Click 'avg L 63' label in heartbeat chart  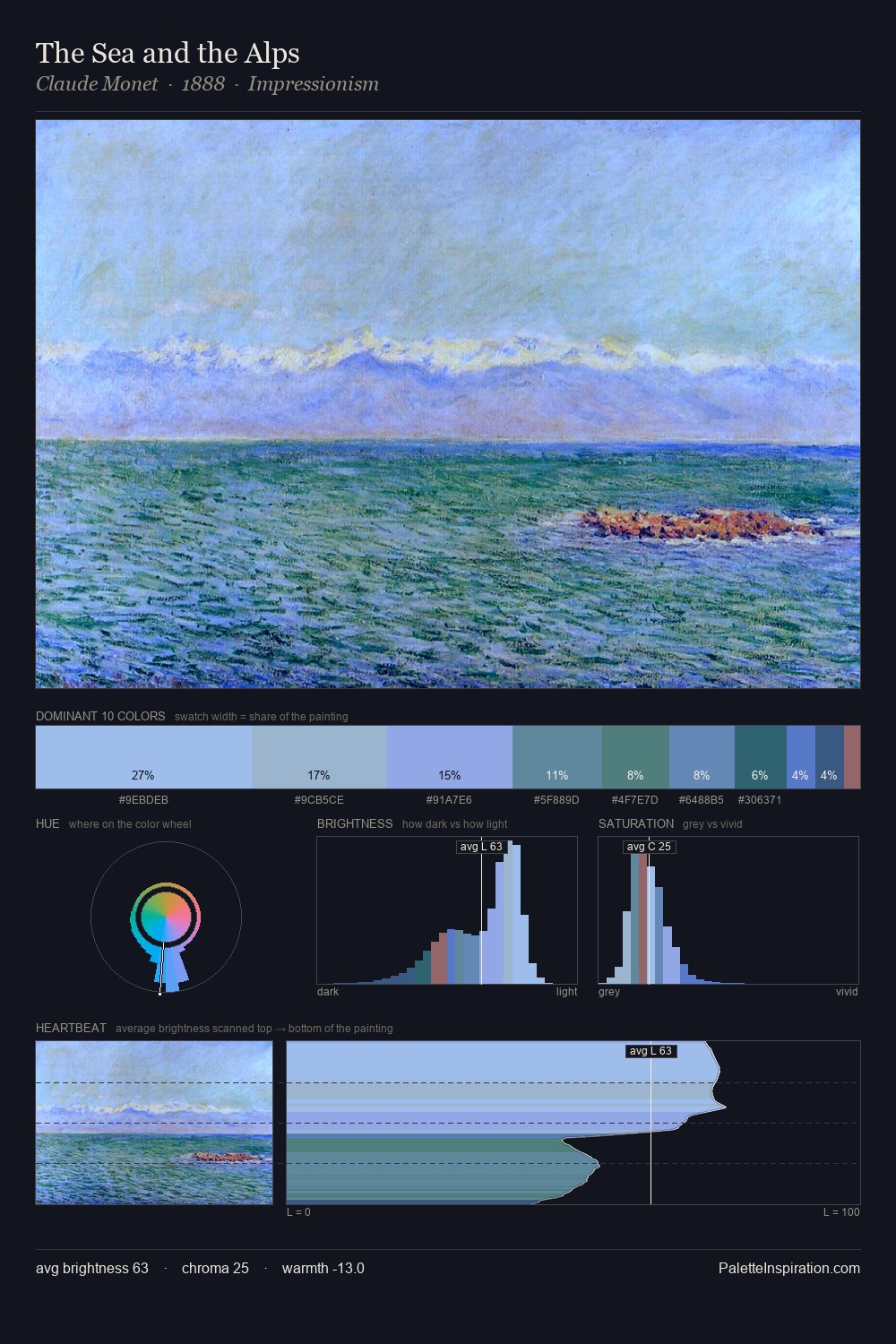(x=650, y=1051)
